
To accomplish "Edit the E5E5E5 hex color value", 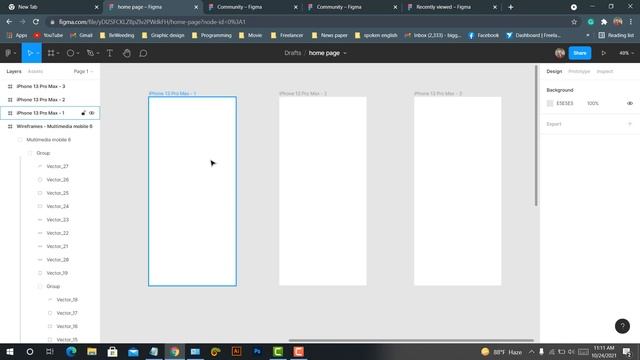I will tap(565, 103).
